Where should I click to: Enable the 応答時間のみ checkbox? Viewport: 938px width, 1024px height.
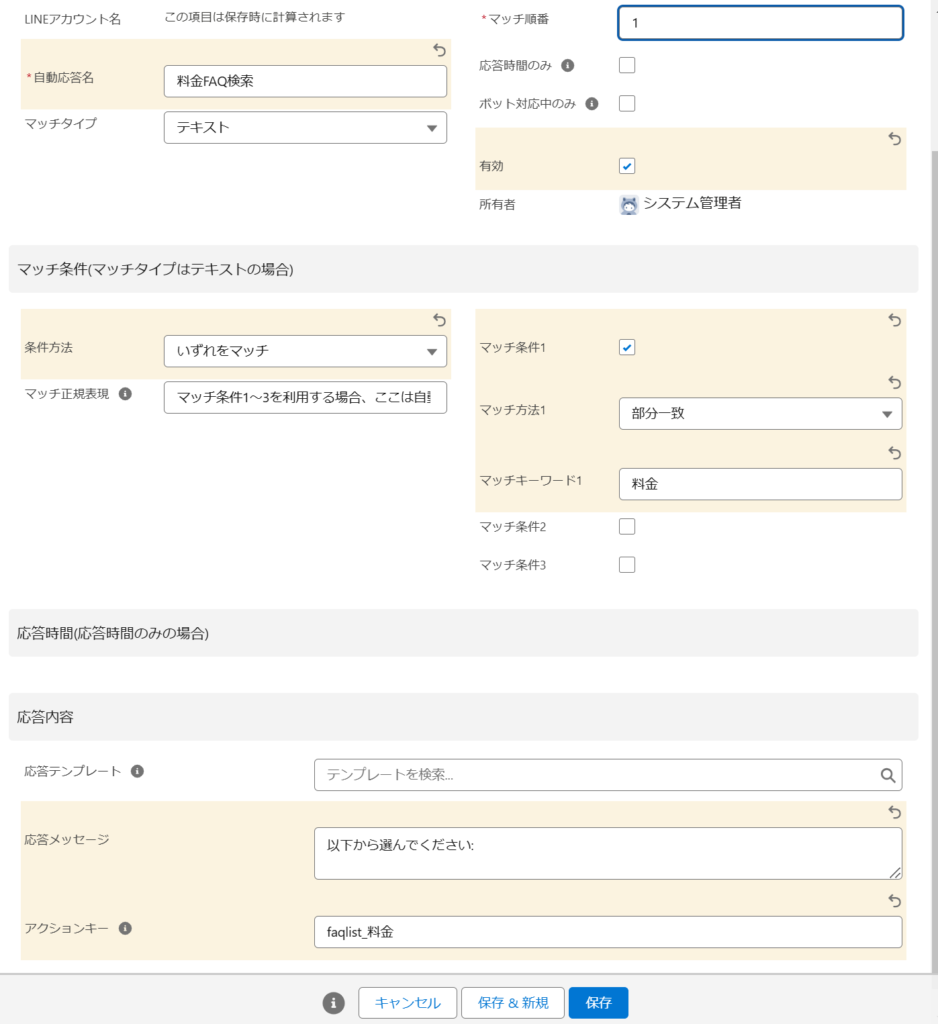(x=627, y=66)
